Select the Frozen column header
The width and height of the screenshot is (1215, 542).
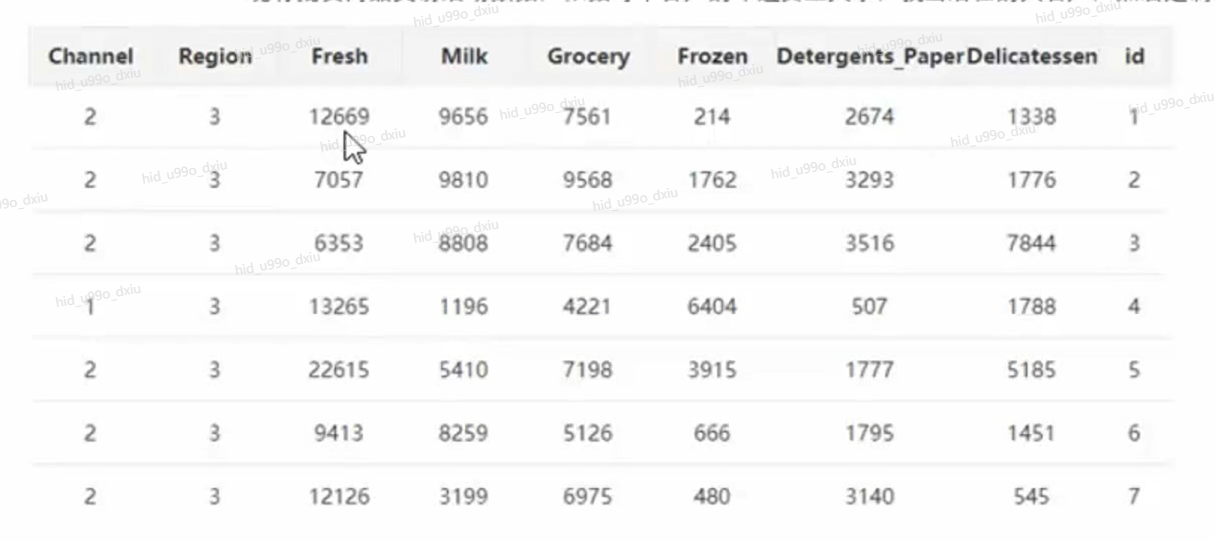[712, 56]
